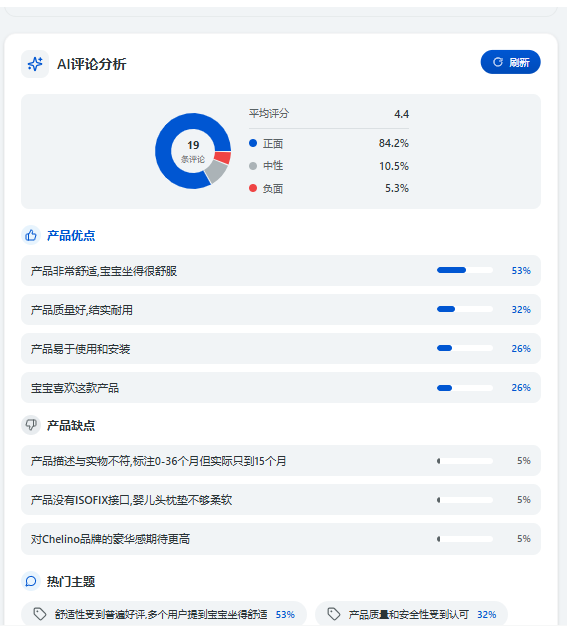
Task: Select the row 产品非常舒适,宝宝坐得很舒服
Action: (x=281, y=271)
